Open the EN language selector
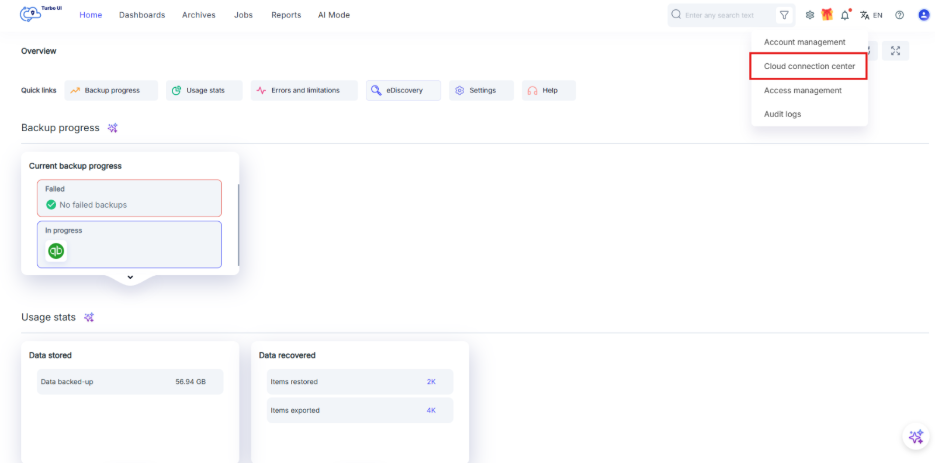Screen dimensions: 936x463 871,15
